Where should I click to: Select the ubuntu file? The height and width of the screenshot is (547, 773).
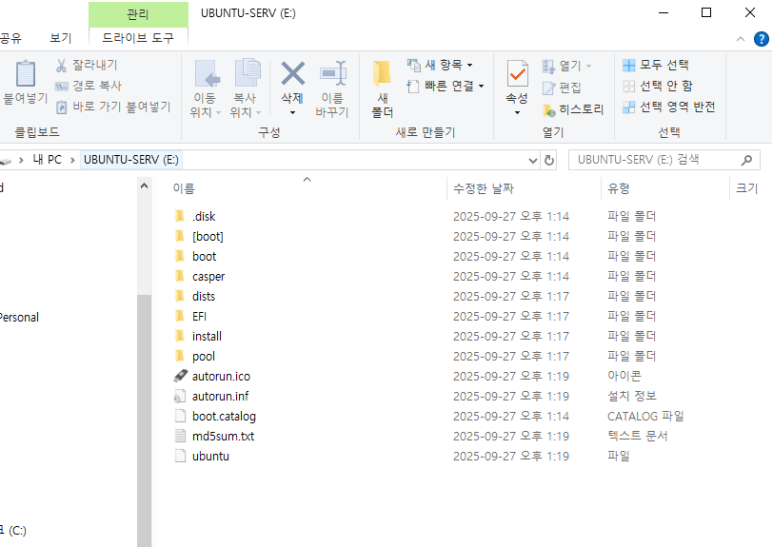coord(211,456)
